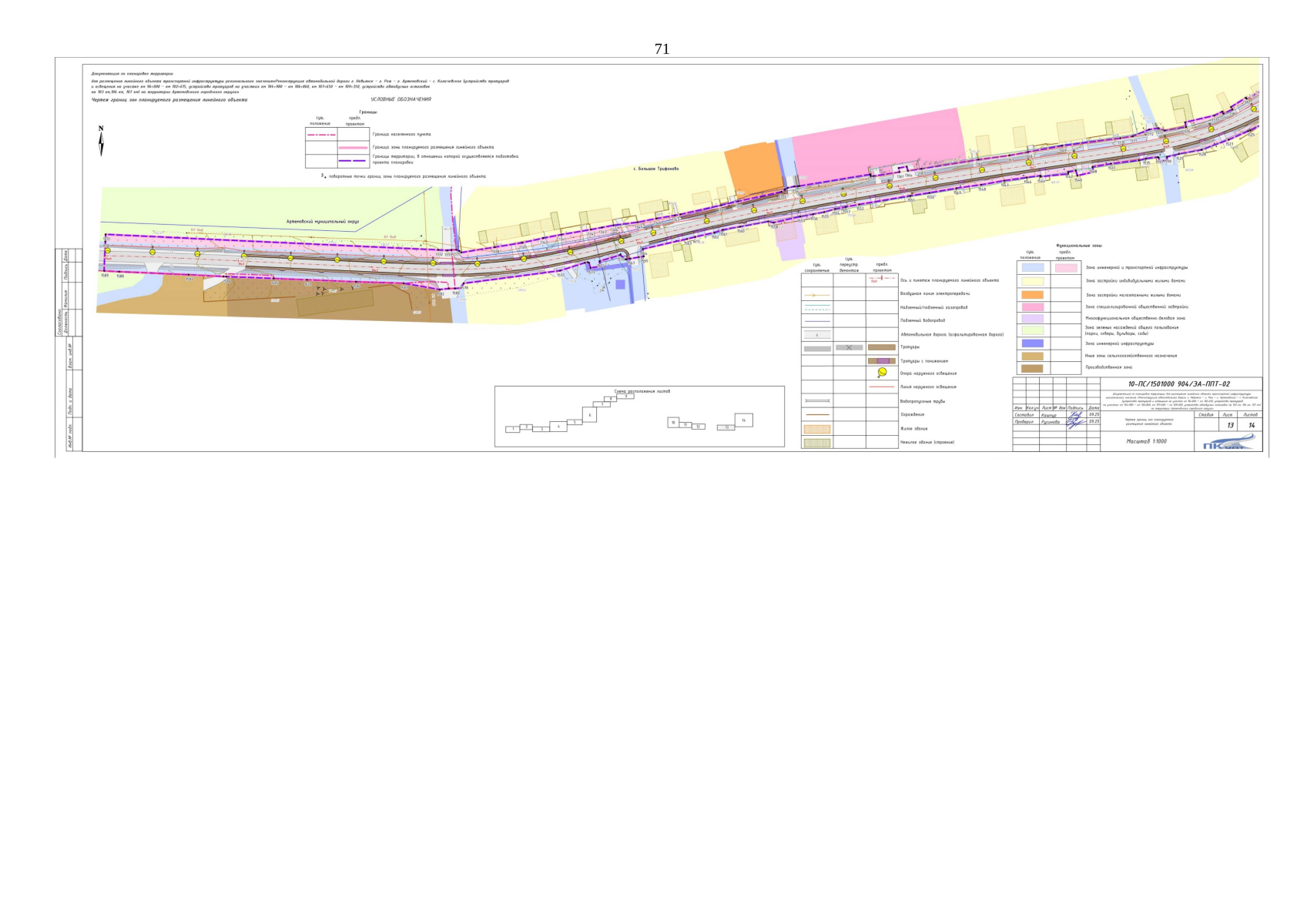Click the non-residential building hatch legend symbol
The width and height of the screenshot is (1307, 924).
click(816, 443)
